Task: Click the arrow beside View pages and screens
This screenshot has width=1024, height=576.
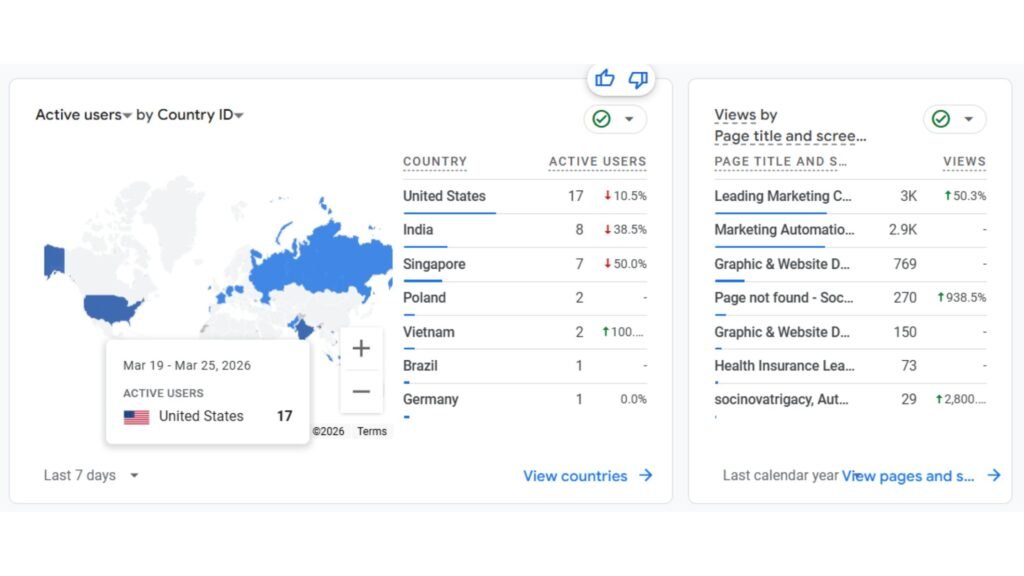Action: 993,476
